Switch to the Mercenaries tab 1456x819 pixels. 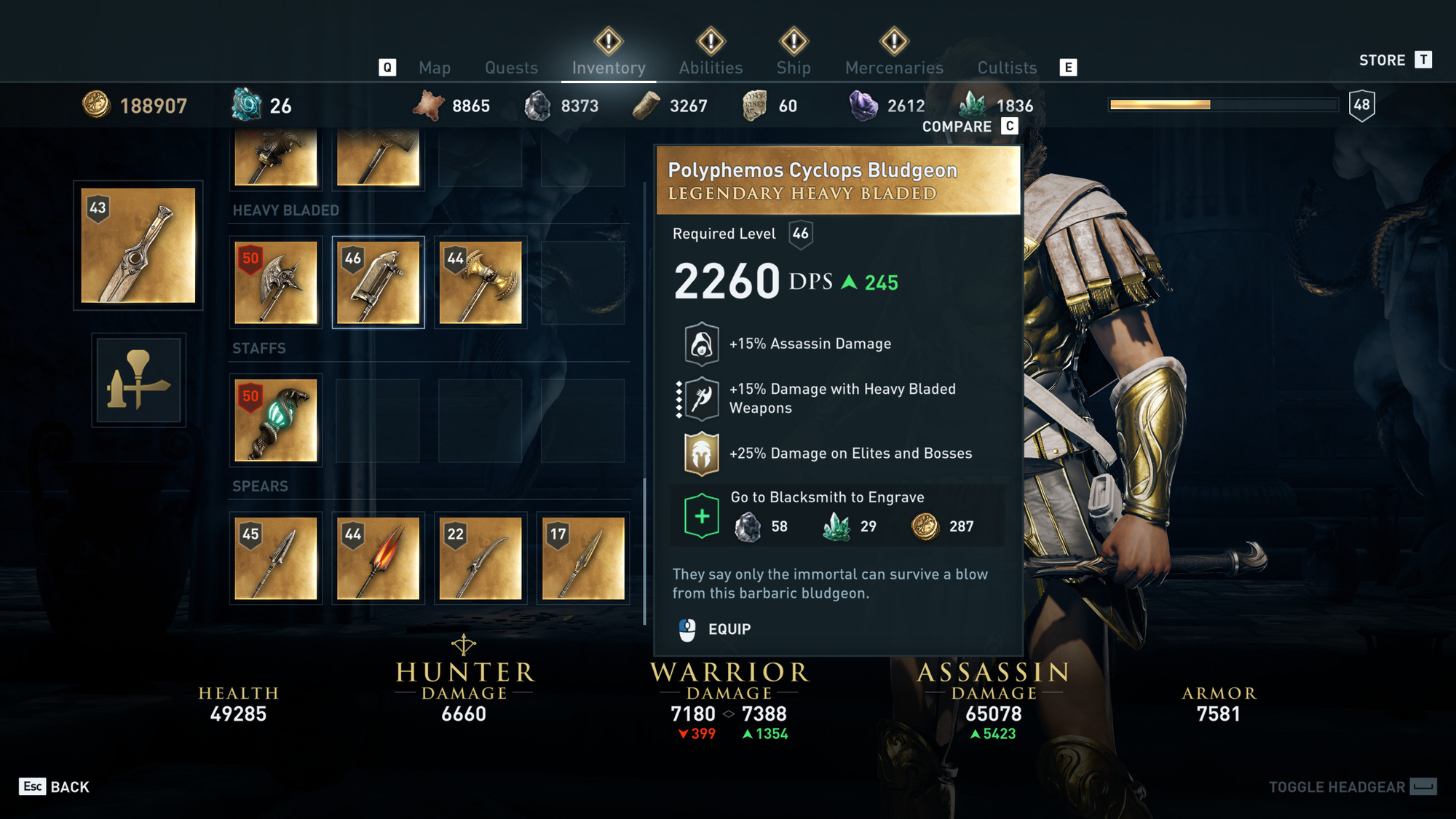click(x=894, y=68)
